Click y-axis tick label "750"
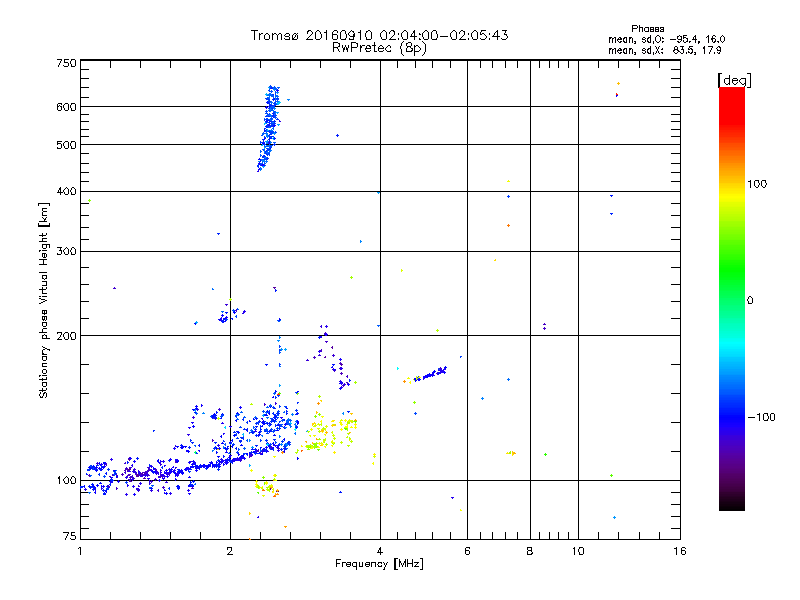 coord(66,63)
